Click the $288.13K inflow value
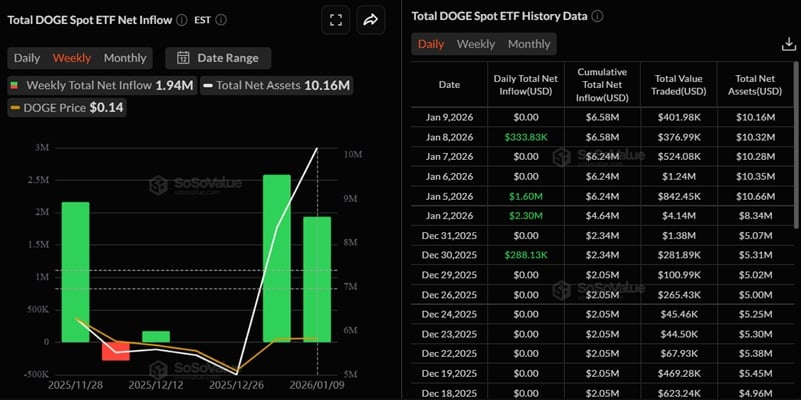Screen dimensions: 801x400 526,255
